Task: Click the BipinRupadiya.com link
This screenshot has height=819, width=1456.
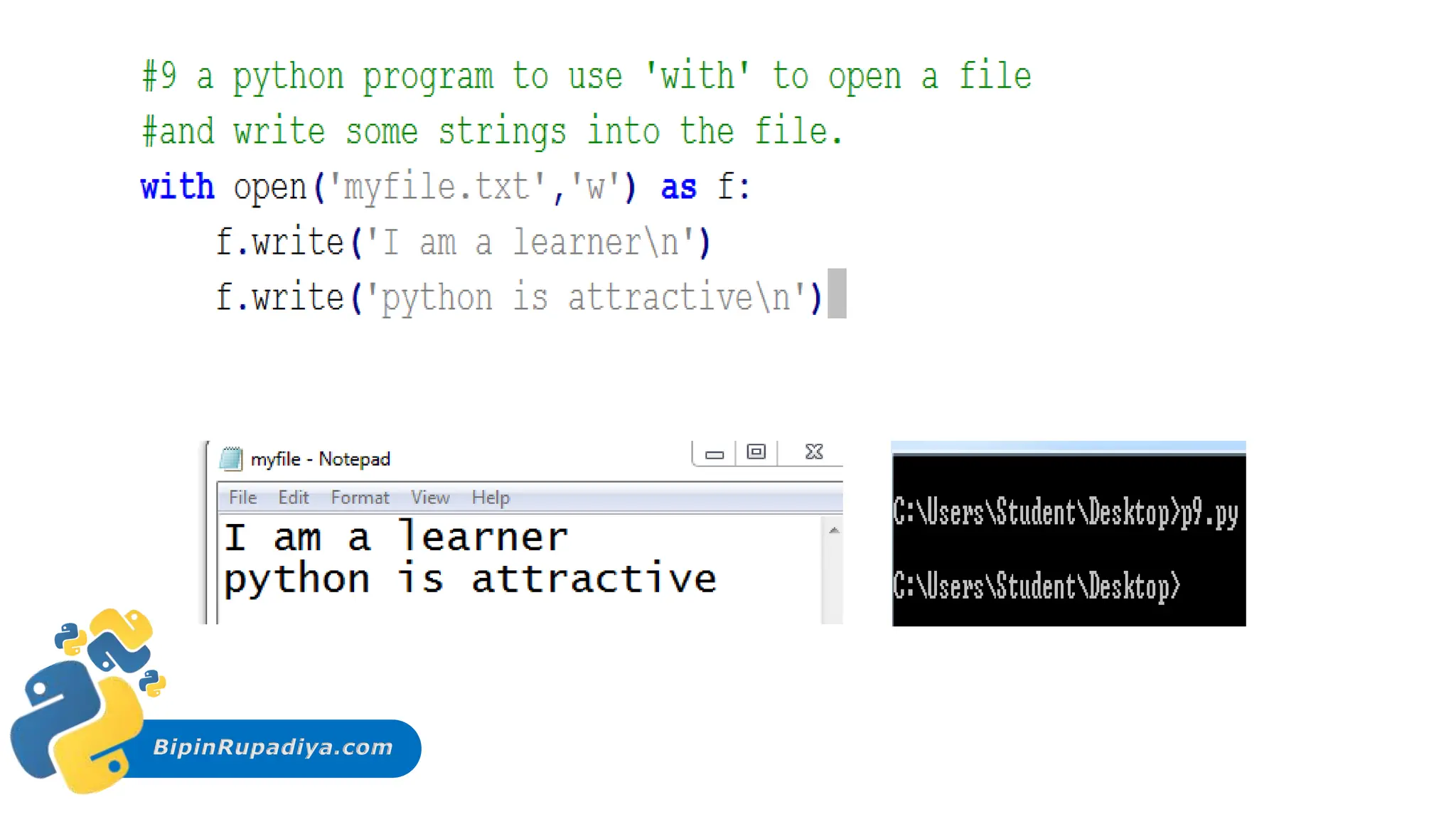Action: [x=273, y=747]
